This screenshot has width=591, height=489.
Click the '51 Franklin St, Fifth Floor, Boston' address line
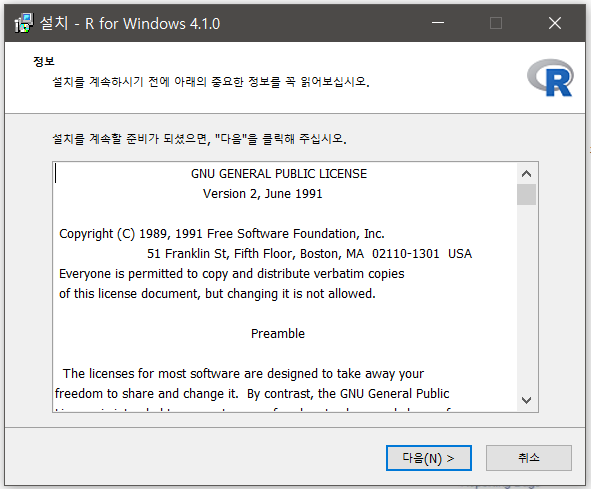coord(309,254)
